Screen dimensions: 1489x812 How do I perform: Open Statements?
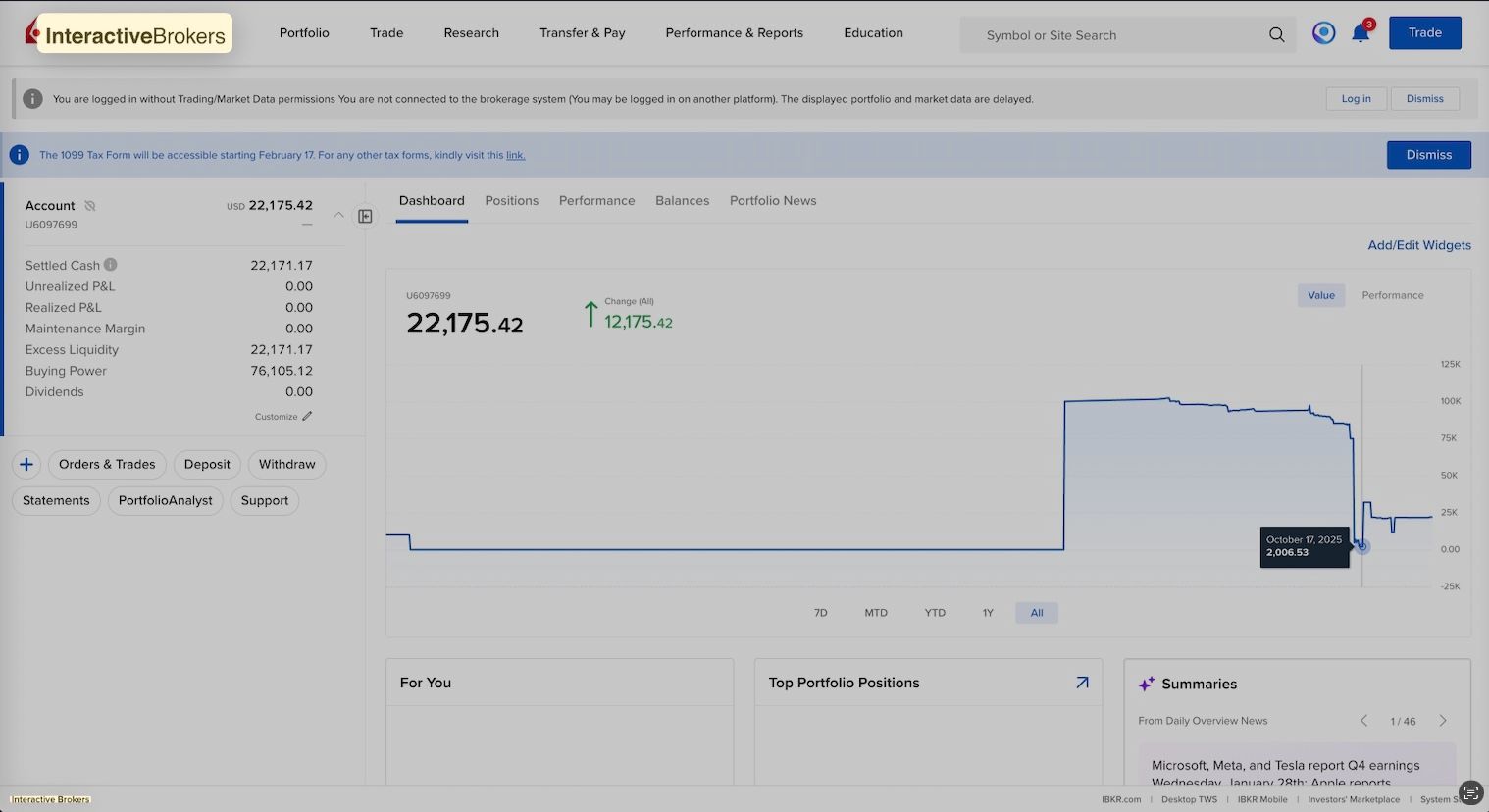click(56, 501)
